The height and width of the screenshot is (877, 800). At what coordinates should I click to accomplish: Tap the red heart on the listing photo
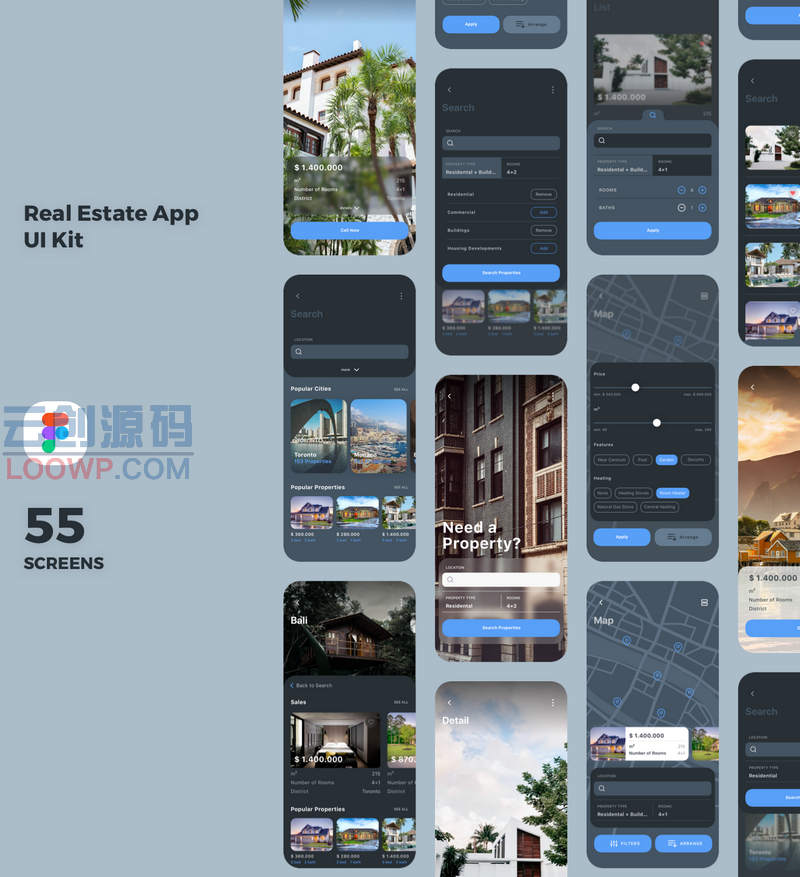click(792, 194)
